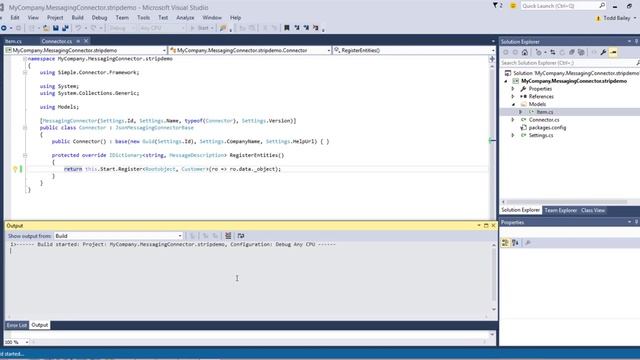Switch to Team Explorer tab
The width and height of the screenshot is (640, 360).
560,210
